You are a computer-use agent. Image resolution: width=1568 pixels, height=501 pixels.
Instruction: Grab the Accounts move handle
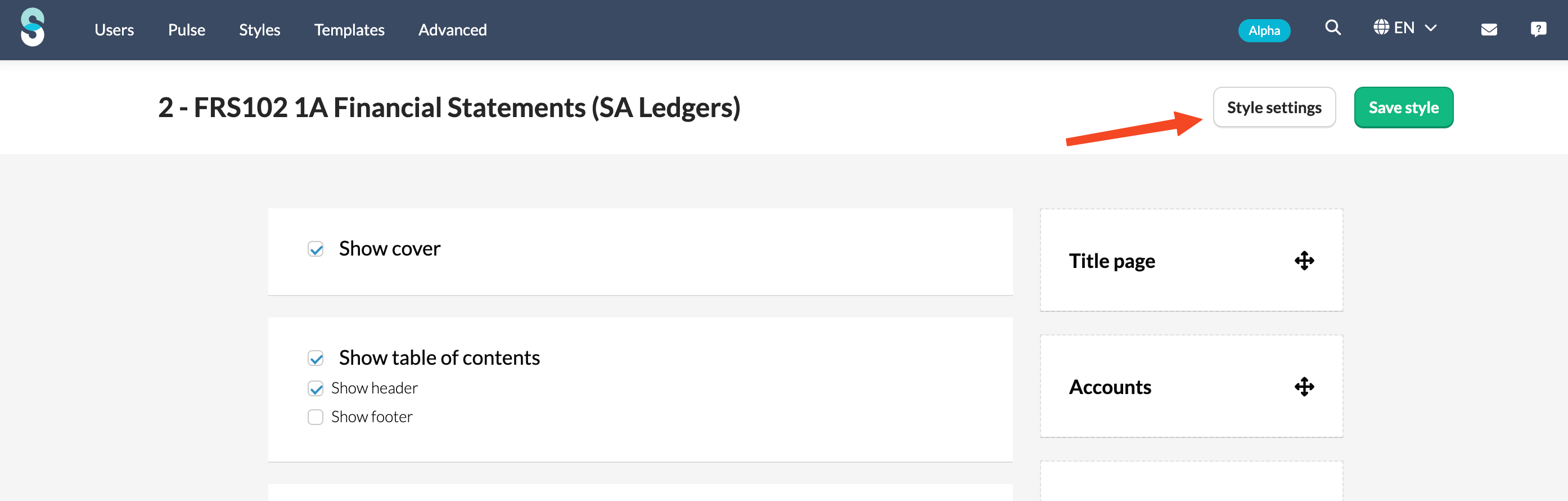[x=1304, y=386]
